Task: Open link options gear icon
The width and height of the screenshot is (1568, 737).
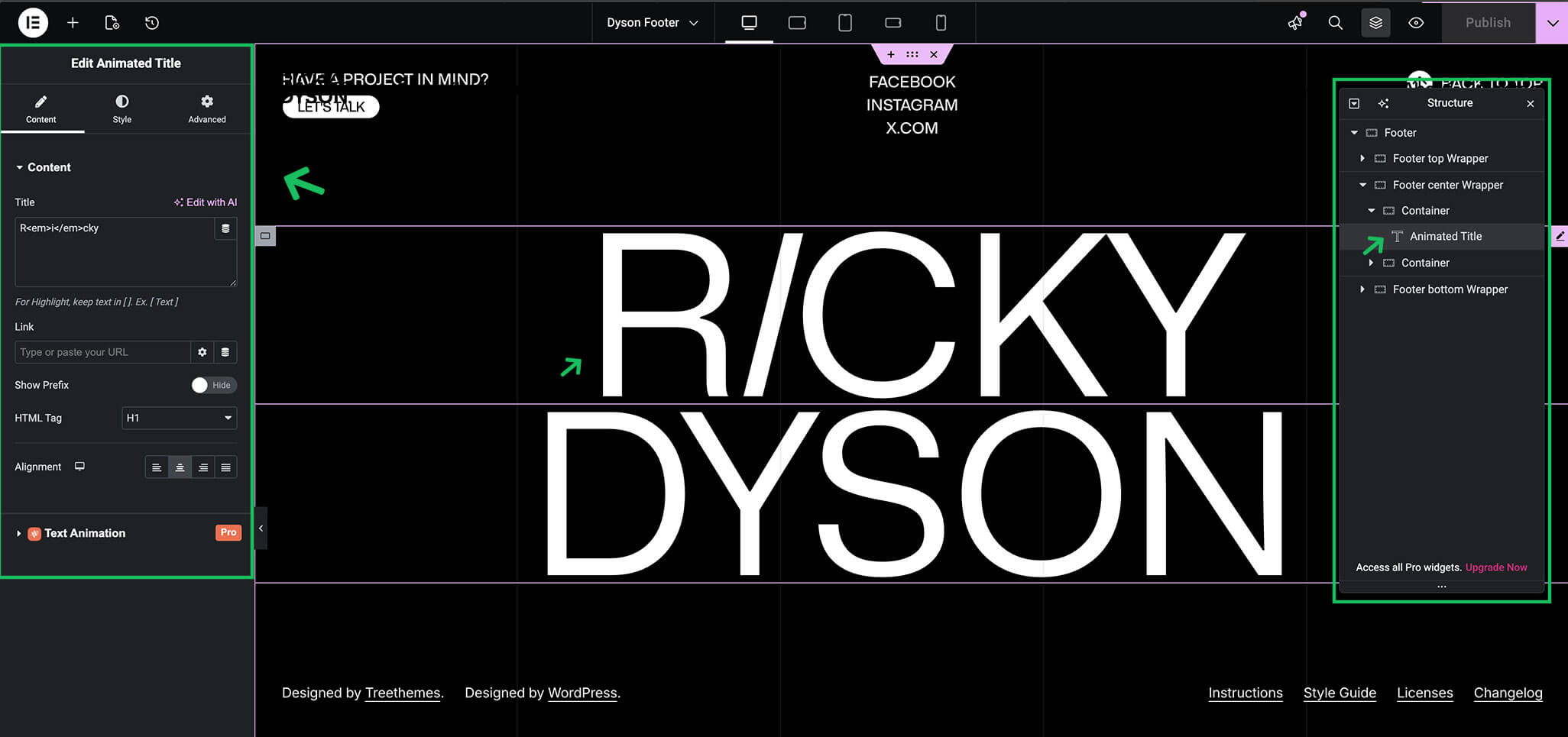Action: [202, 352]
